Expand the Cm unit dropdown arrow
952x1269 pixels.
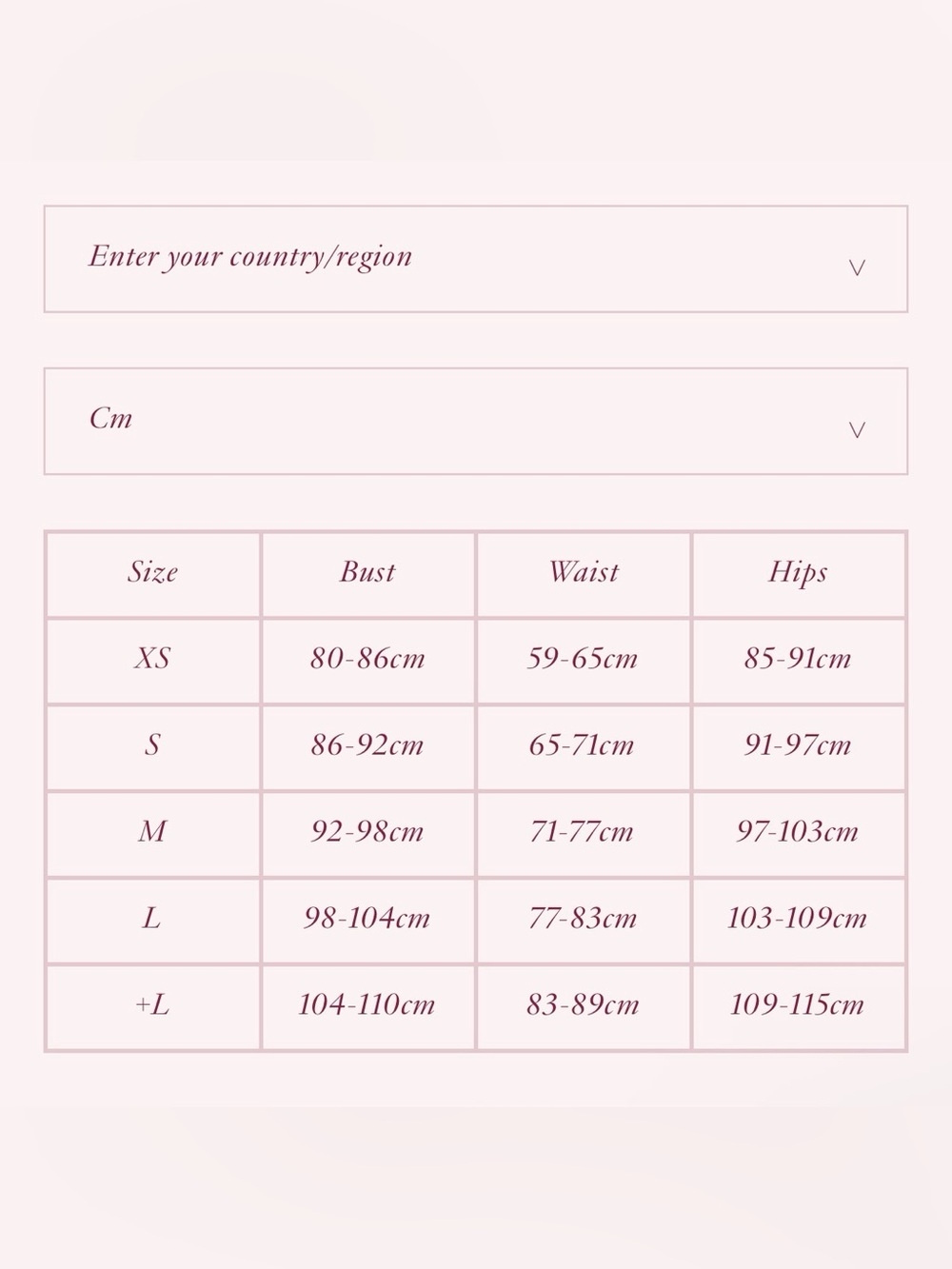click(857, 429)
